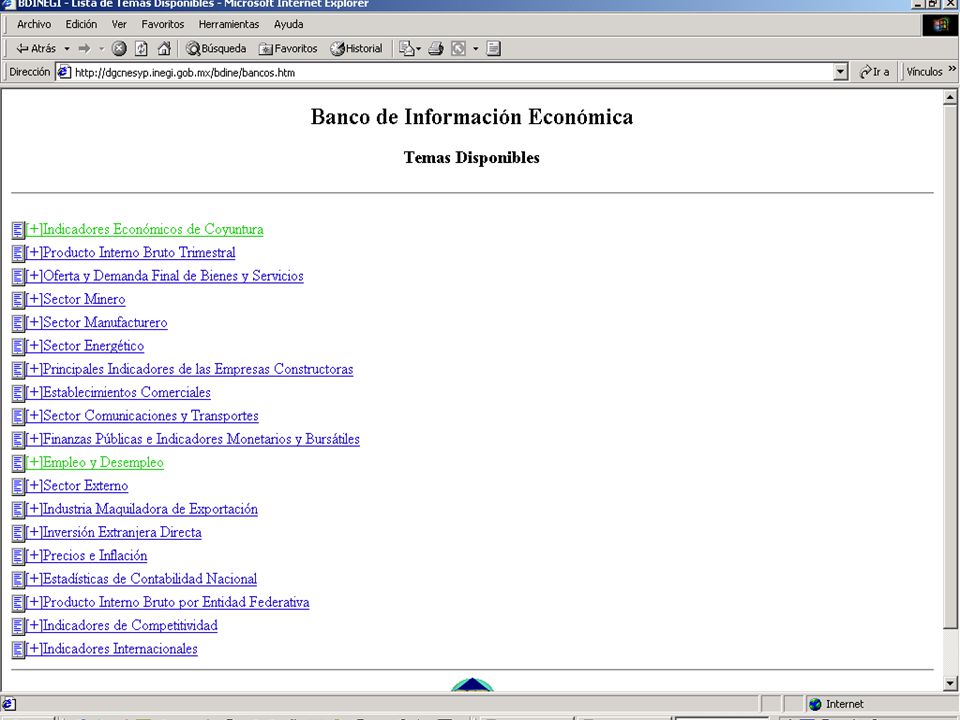960x720 pixels.
Task: Click the vertical scrollbar up arrow
Action: pyautogui.click(x=950, y=97)
